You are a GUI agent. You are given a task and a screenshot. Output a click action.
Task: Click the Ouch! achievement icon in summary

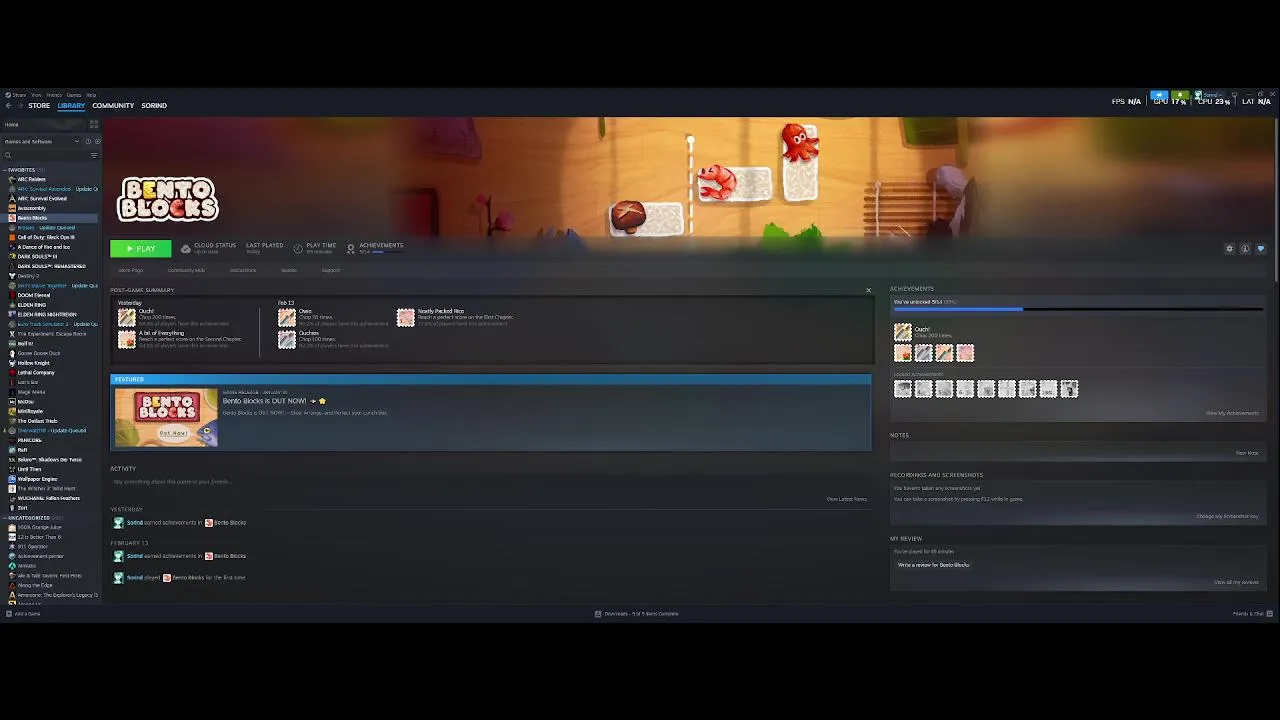(127, 317)
